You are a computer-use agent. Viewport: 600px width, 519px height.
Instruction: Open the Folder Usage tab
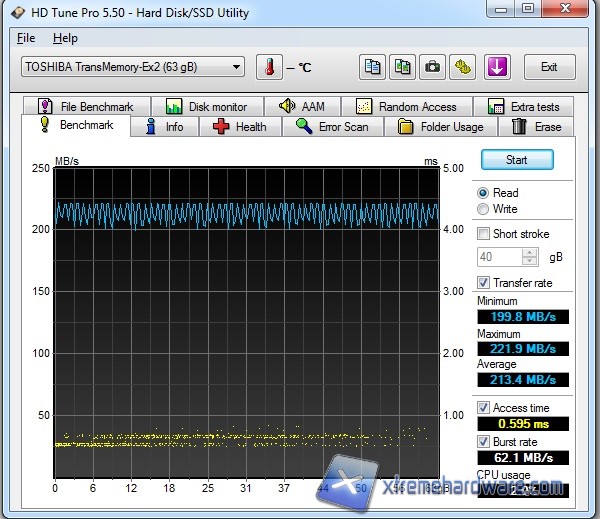pyautogui.click(x=441, y=127)
